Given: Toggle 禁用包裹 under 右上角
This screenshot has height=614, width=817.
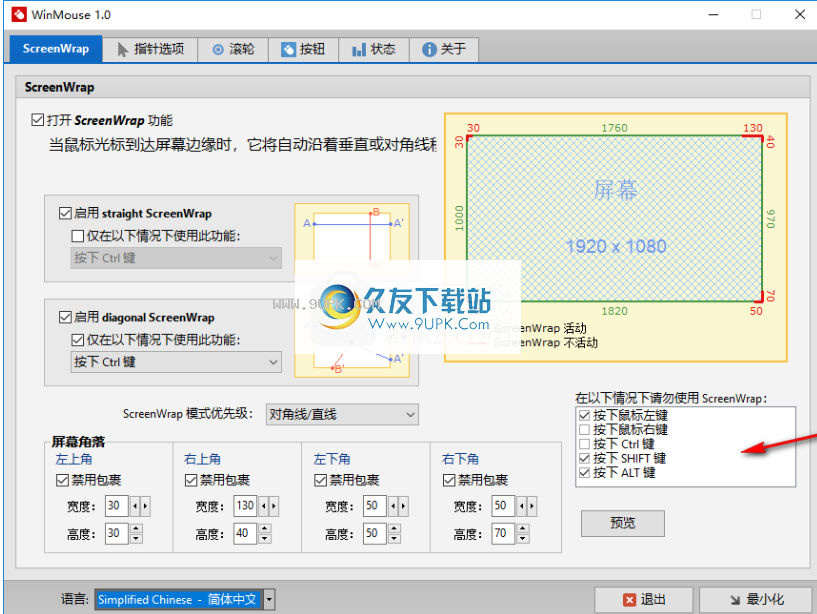Looking at the screenshot, I should (x=191, y=480).
